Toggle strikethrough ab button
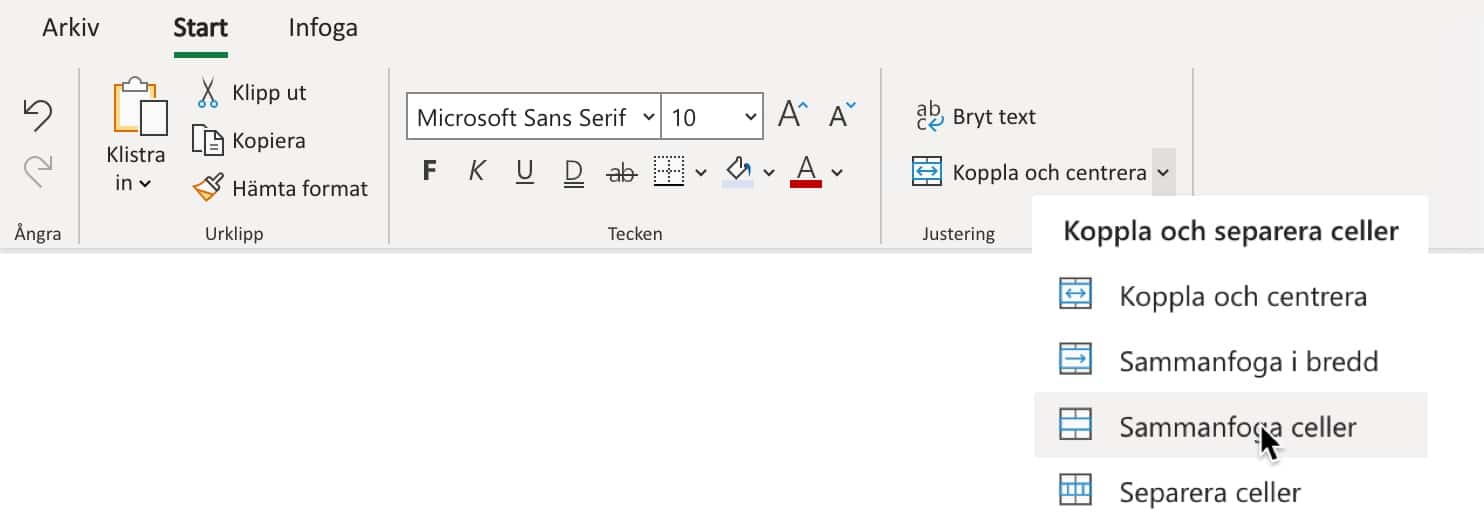 tap(621, 173)
